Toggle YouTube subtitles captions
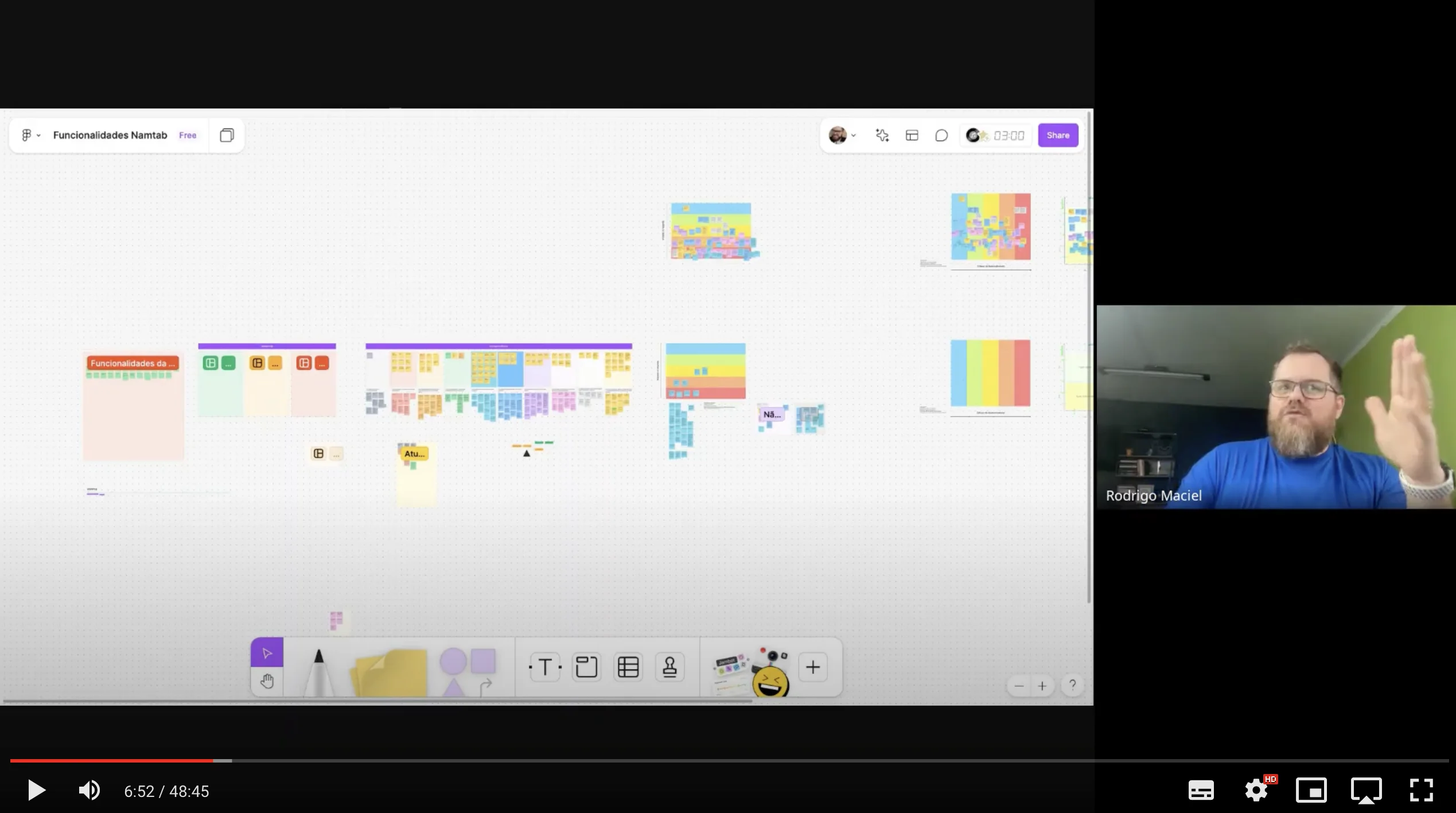 [x=1201, y=790]
